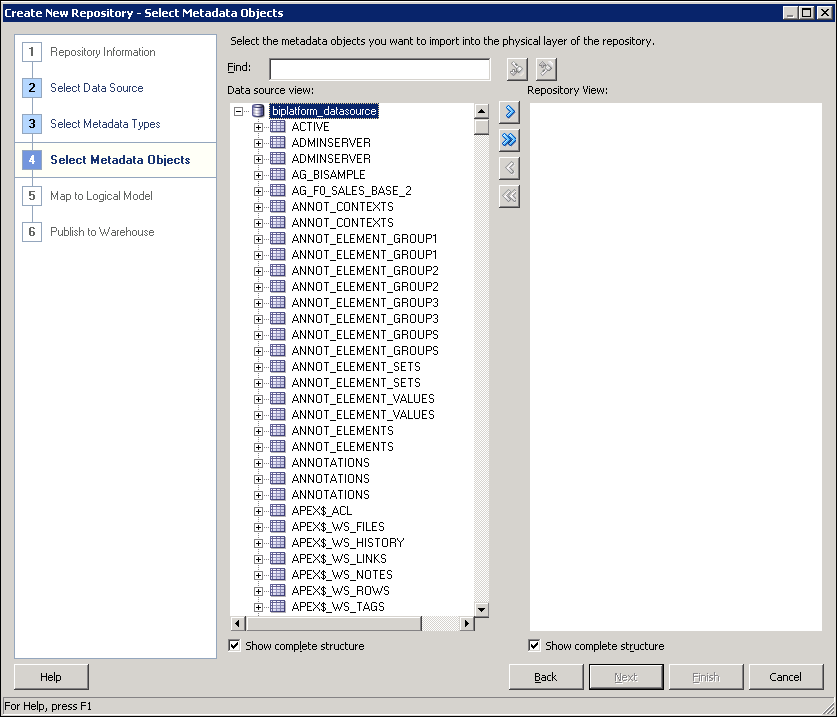Viewport: 837px width, 717px height.
Task: Click the table icon next to APEX$_ACL
Action: (278, 510)
